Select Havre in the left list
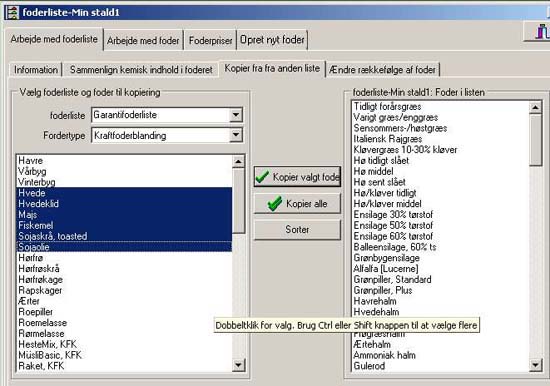The image size is (550, 386). point(124,161)
